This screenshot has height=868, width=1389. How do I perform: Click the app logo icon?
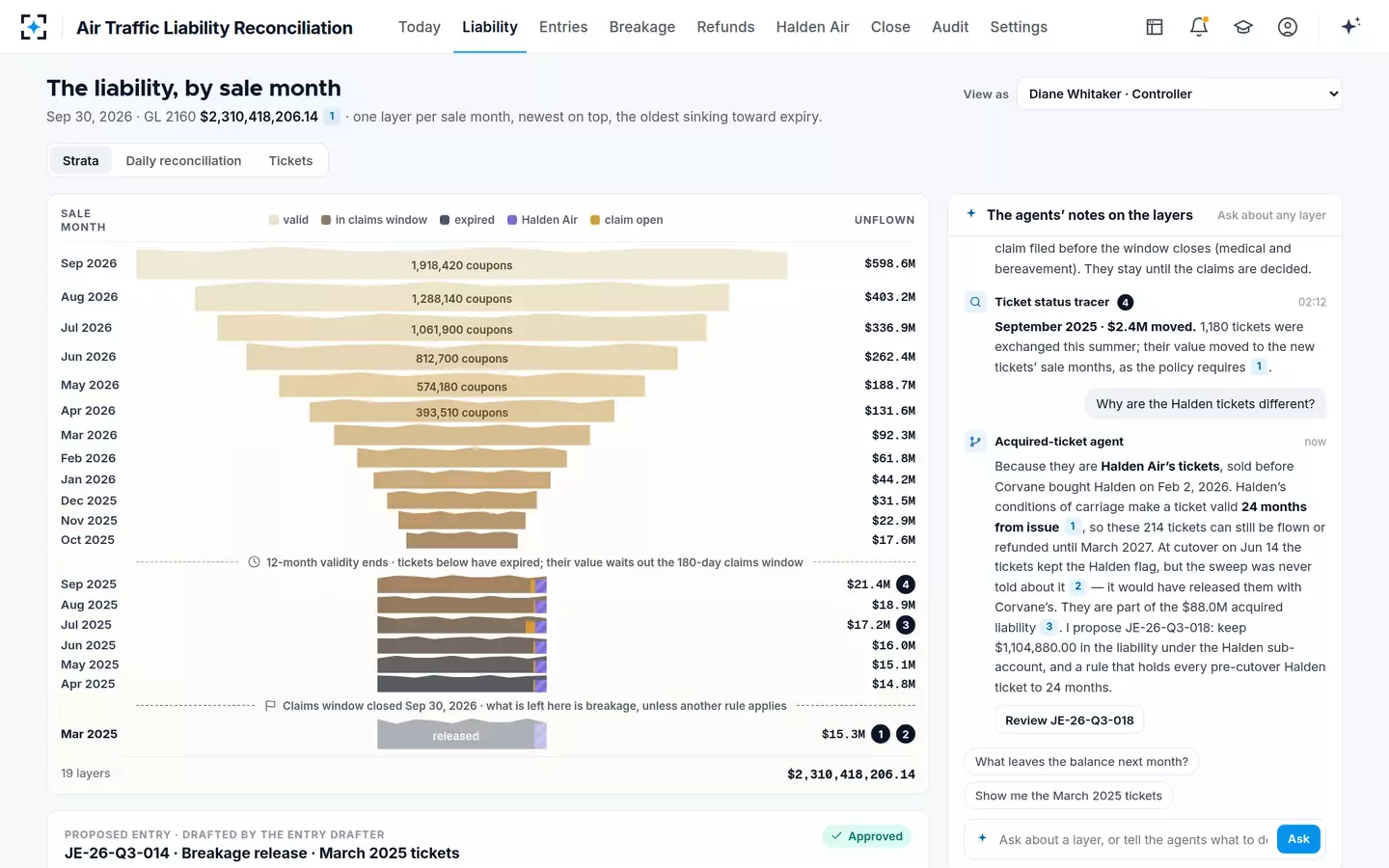pyautogui.click(x=34, y=27)
